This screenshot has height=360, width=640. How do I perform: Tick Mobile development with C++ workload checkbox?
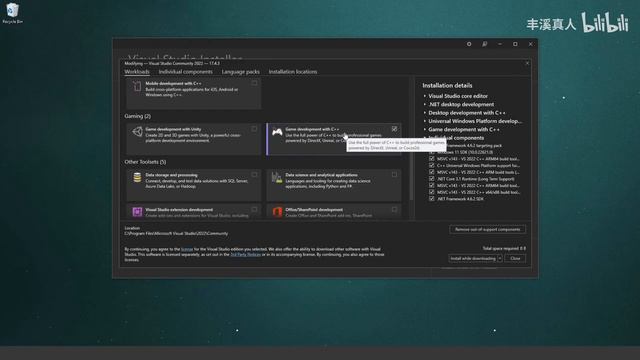pos(254,83)
